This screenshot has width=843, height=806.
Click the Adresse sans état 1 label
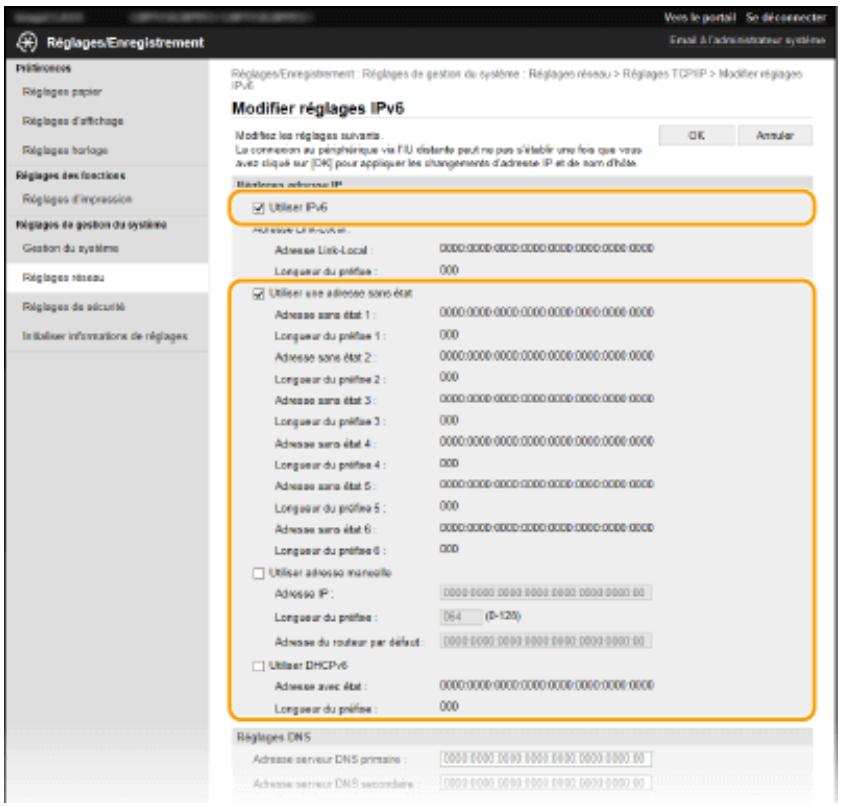click(324, 315)
